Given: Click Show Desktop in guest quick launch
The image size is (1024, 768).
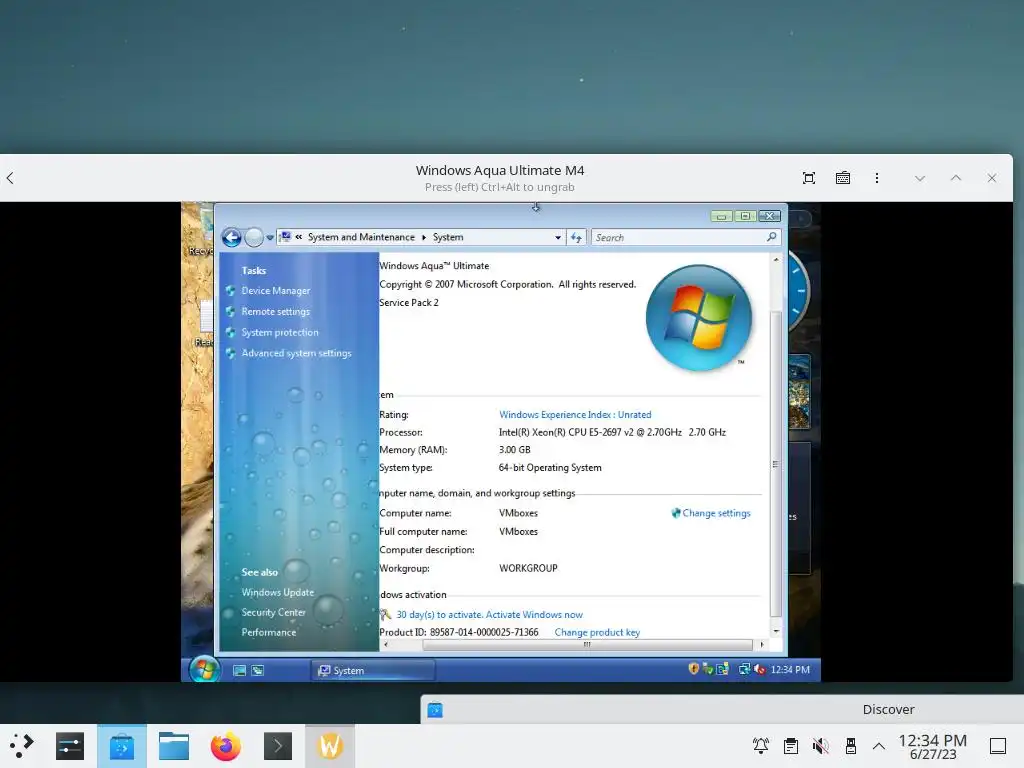Looking at the screenshot, I should (x=240, y=670).
